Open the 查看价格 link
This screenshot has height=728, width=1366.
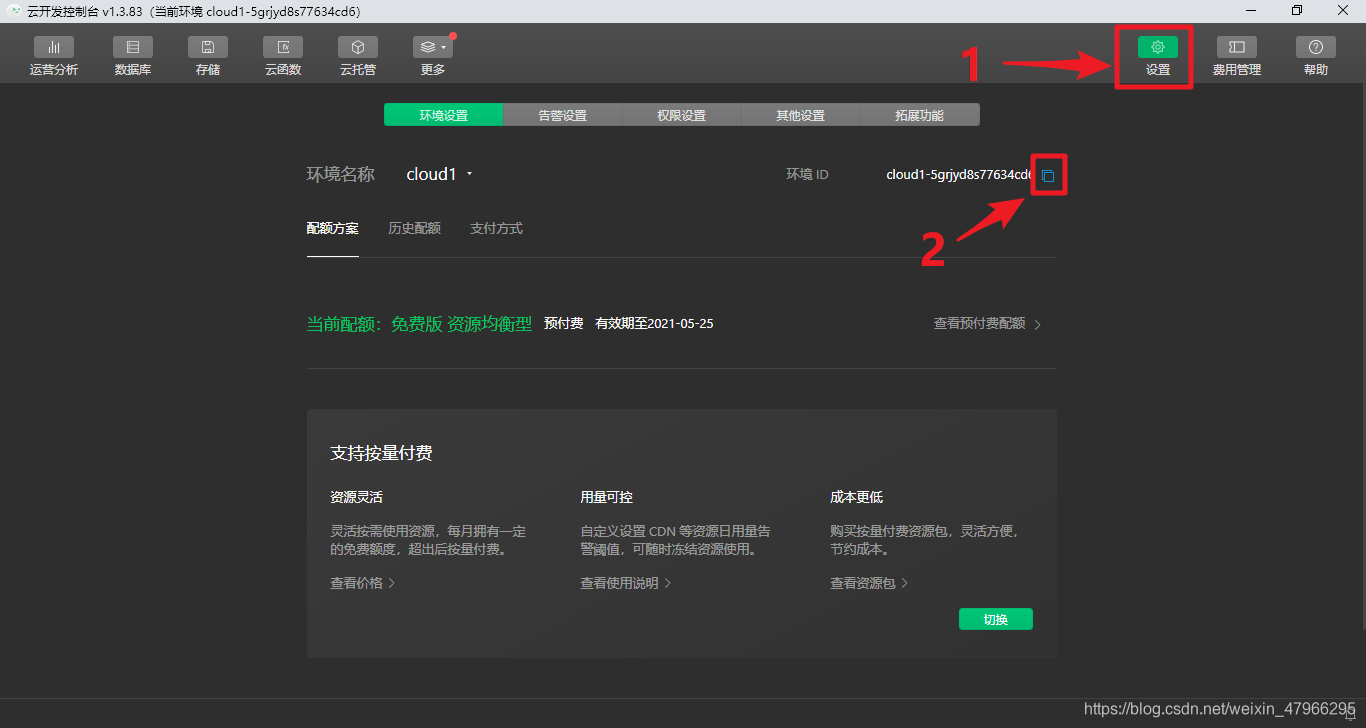363,583
